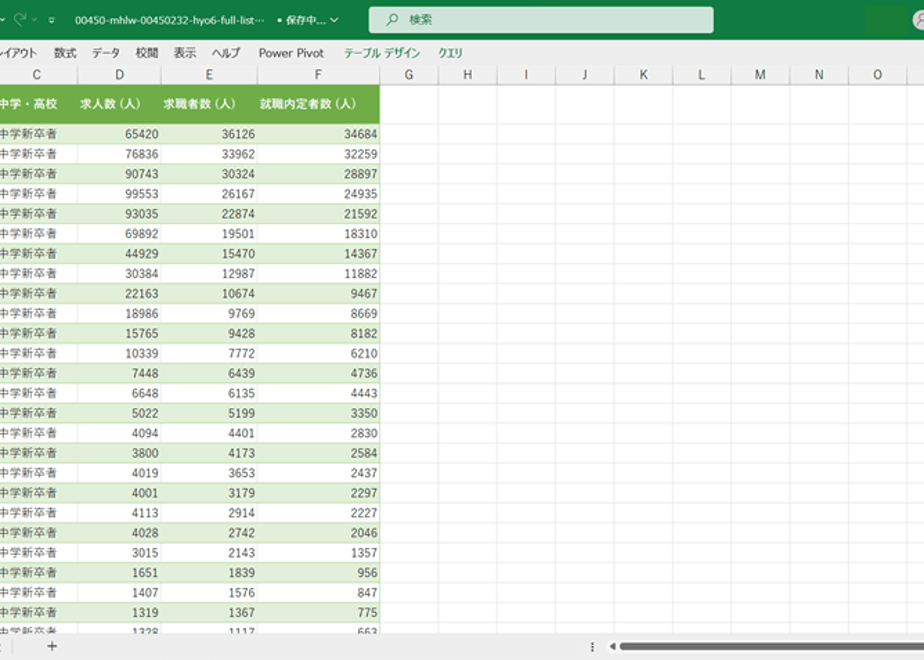Select column H header

pyautogui.click(x=467, y=75)
